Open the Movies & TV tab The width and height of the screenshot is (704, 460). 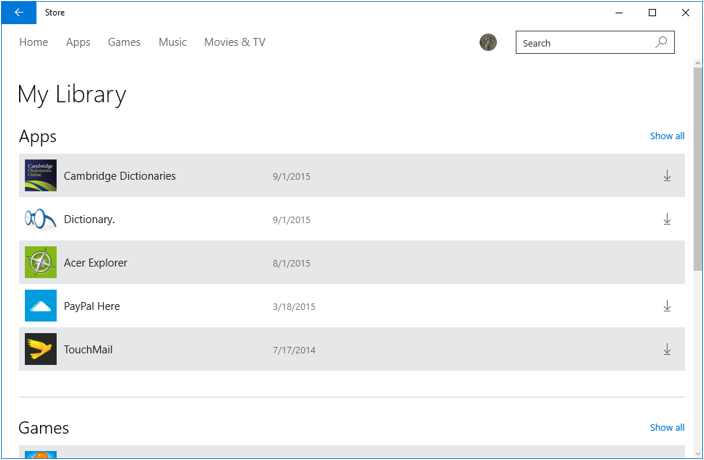click(235, 42)
